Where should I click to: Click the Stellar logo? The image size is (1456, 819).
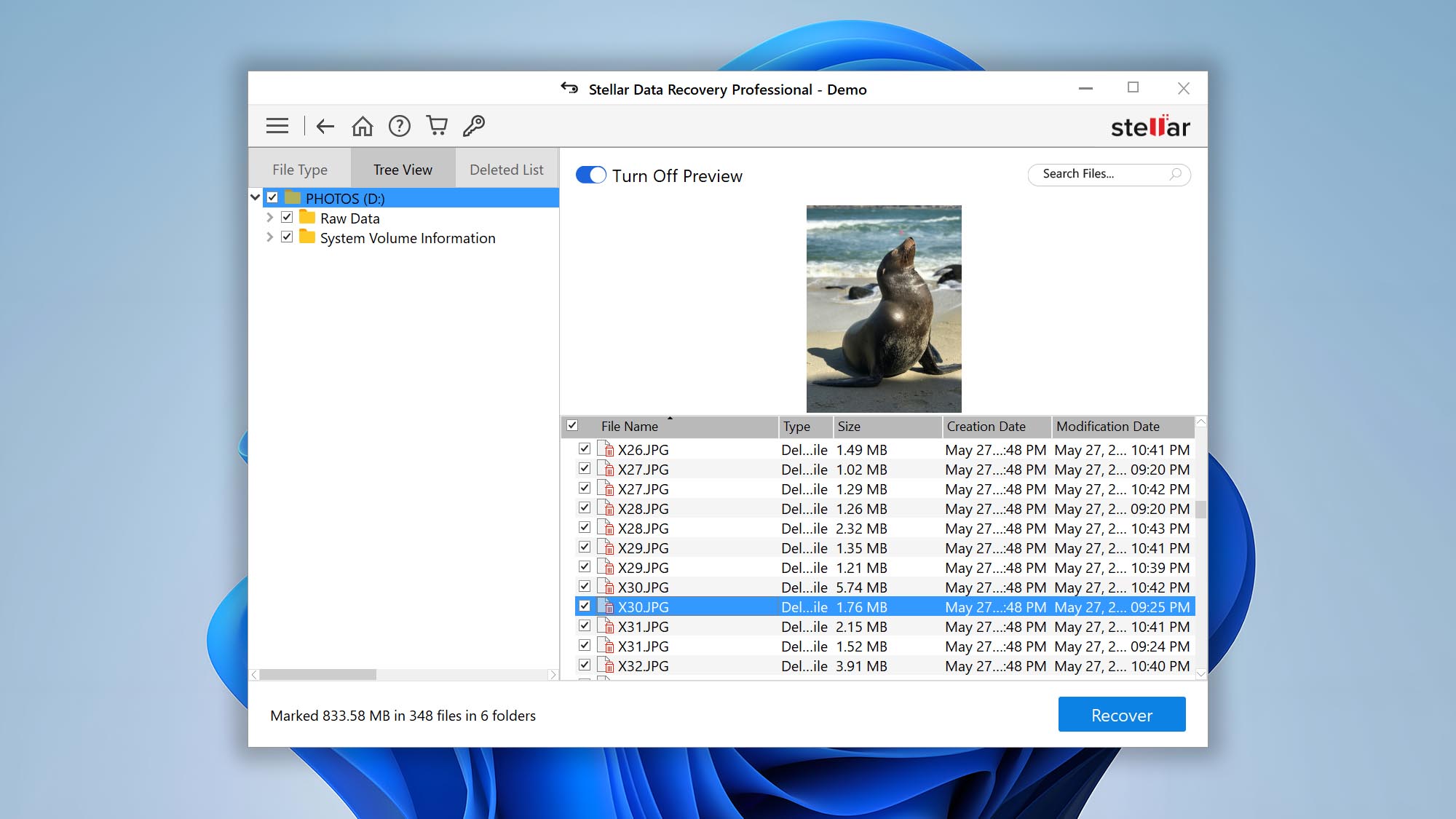click(x=1152, y=126)
